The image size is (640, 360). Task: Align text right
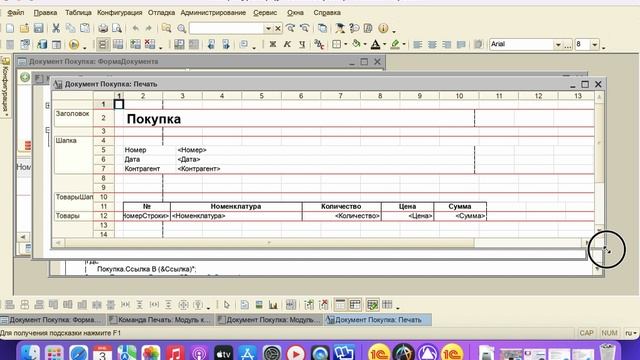[x=447, y=44]
